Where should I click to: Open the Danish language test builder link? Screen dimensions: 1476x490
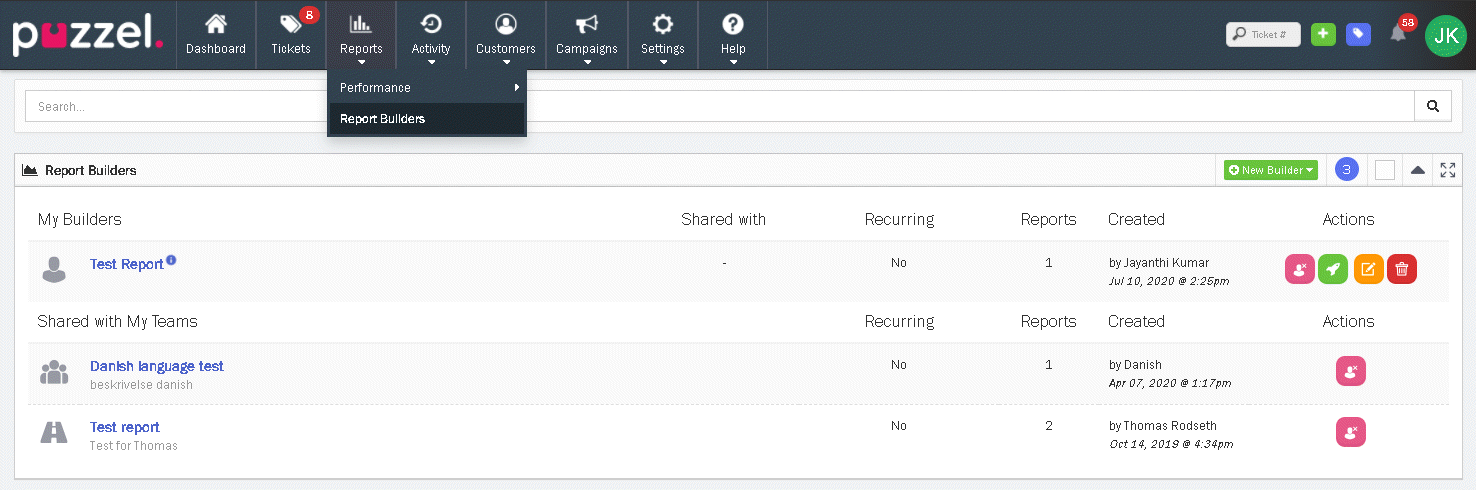pos(157,366)
